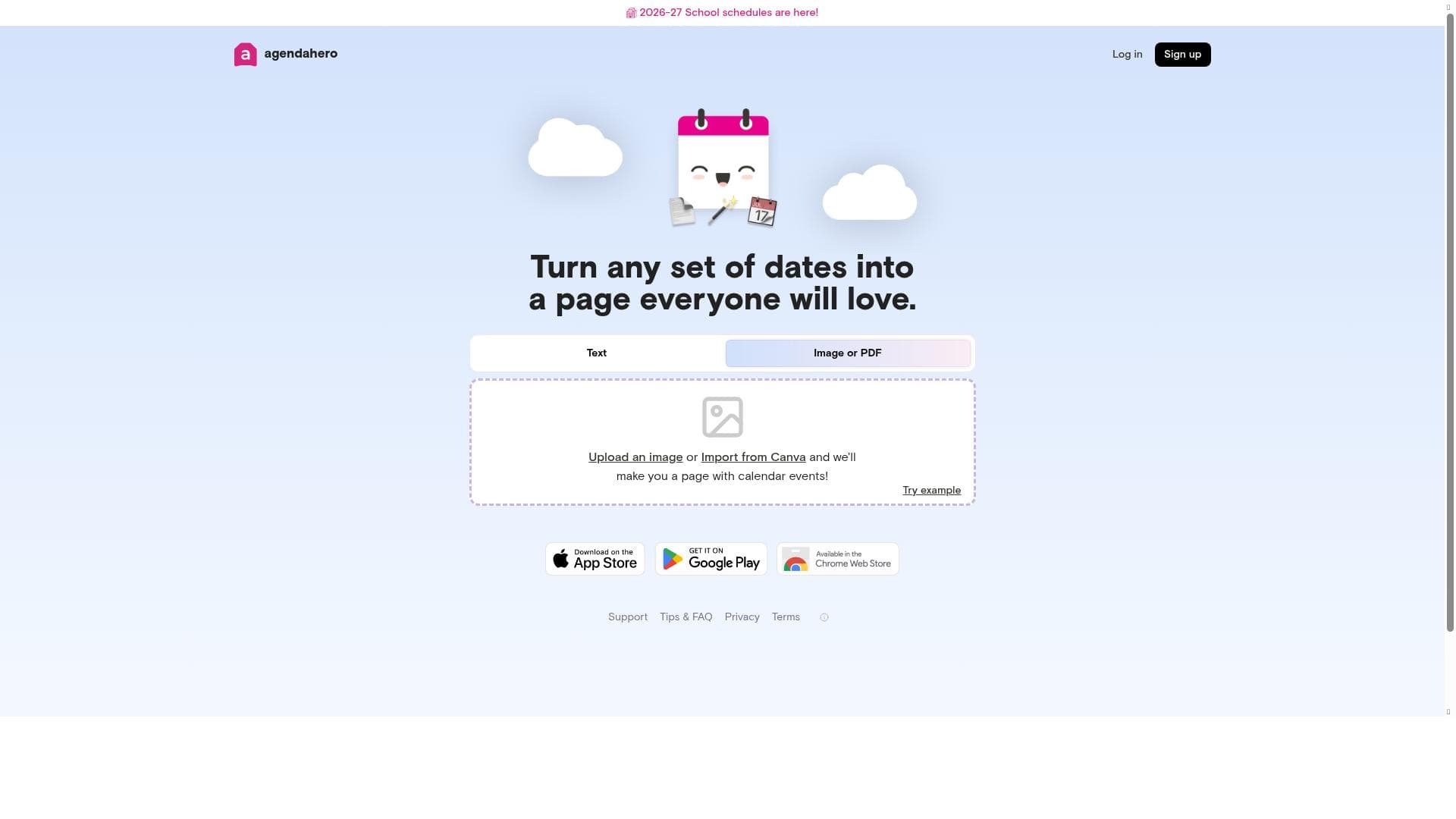1456x819 pixels.
Task: Click the Try example link
Action: click(x=931, y=491)
